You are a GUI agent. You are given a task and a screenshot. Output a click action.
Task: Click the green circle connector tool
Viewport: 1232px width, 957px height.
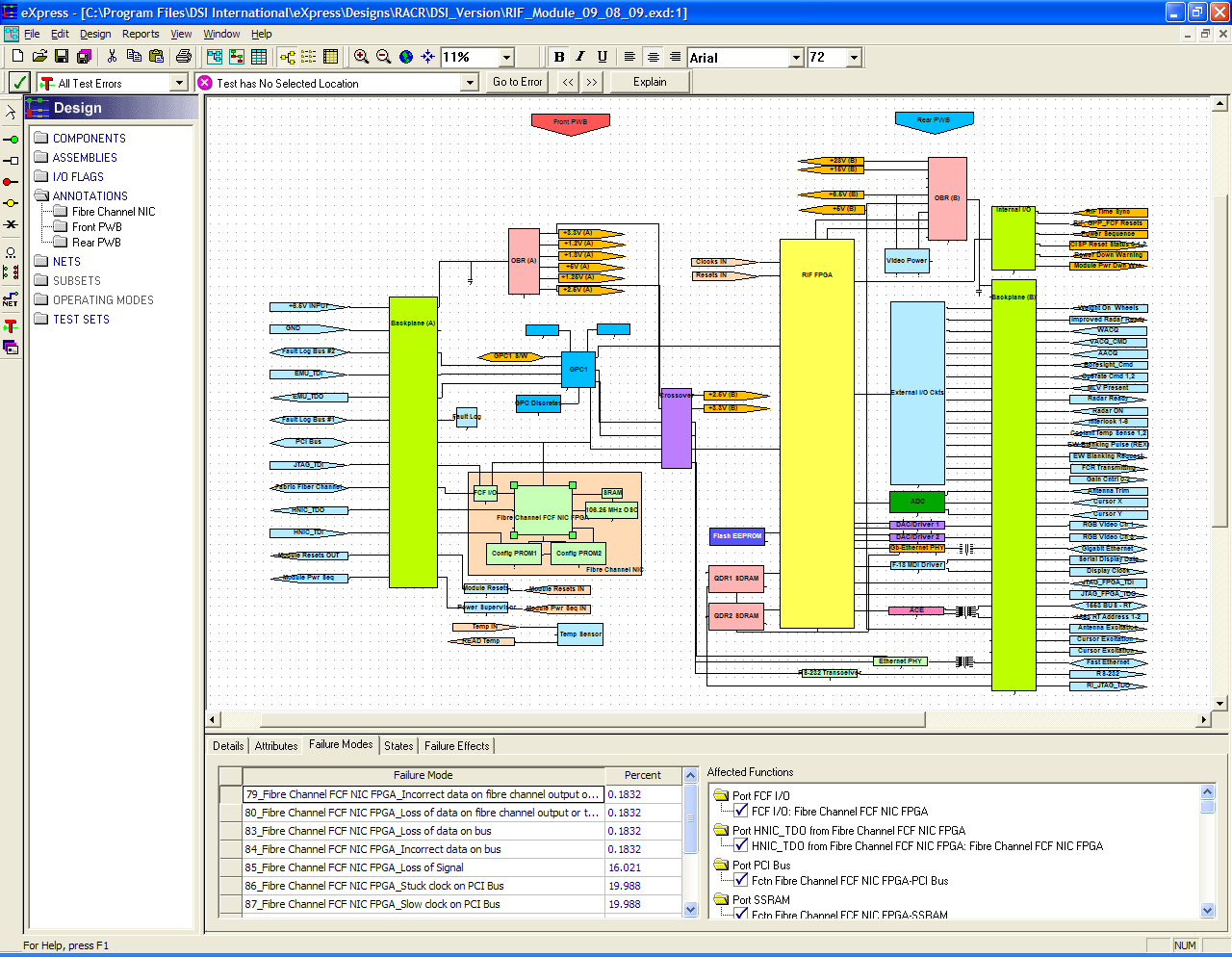click(11, 140)
